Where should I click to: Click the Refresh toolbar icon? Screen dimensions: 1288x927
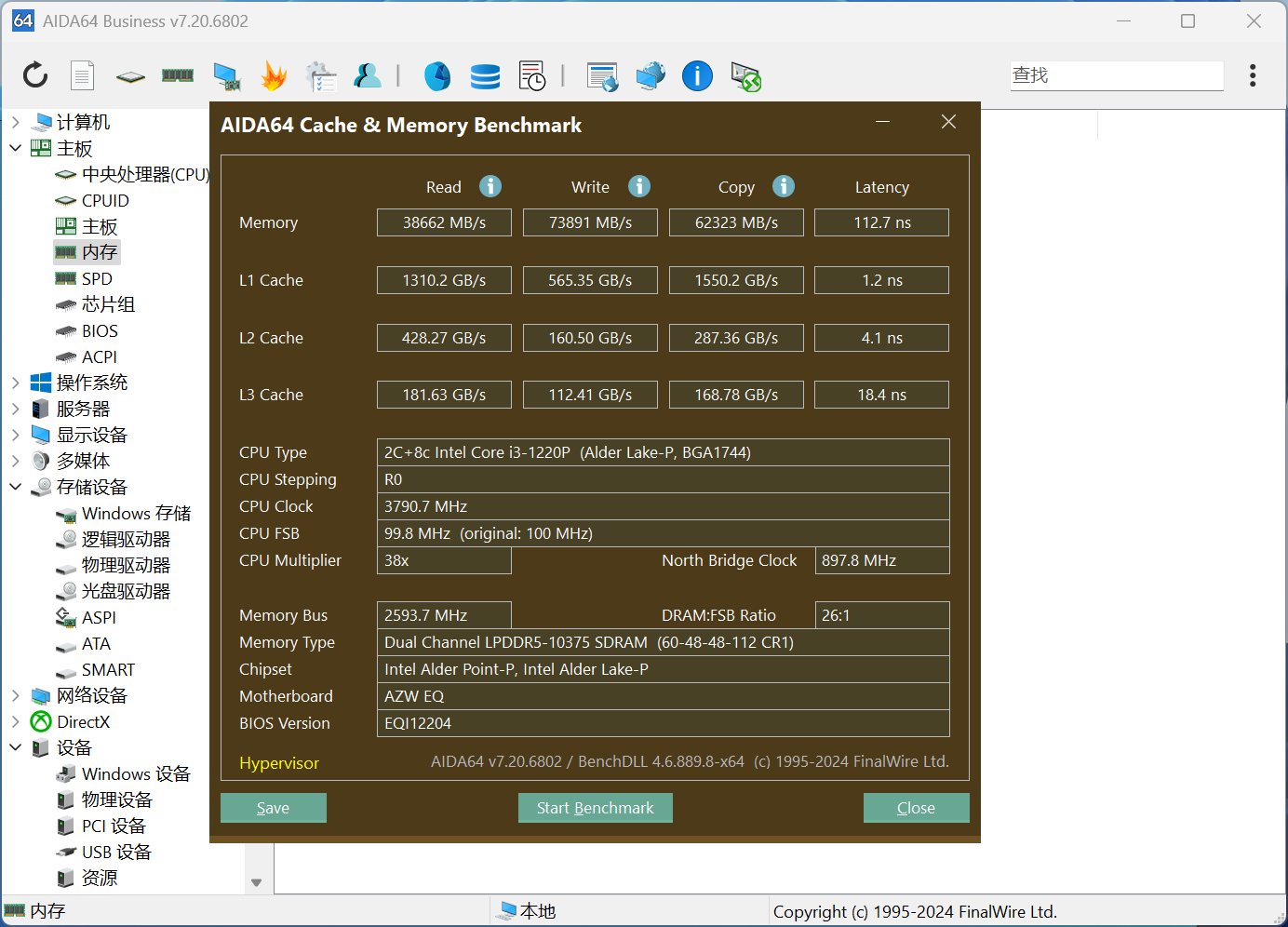coord(35,75)
